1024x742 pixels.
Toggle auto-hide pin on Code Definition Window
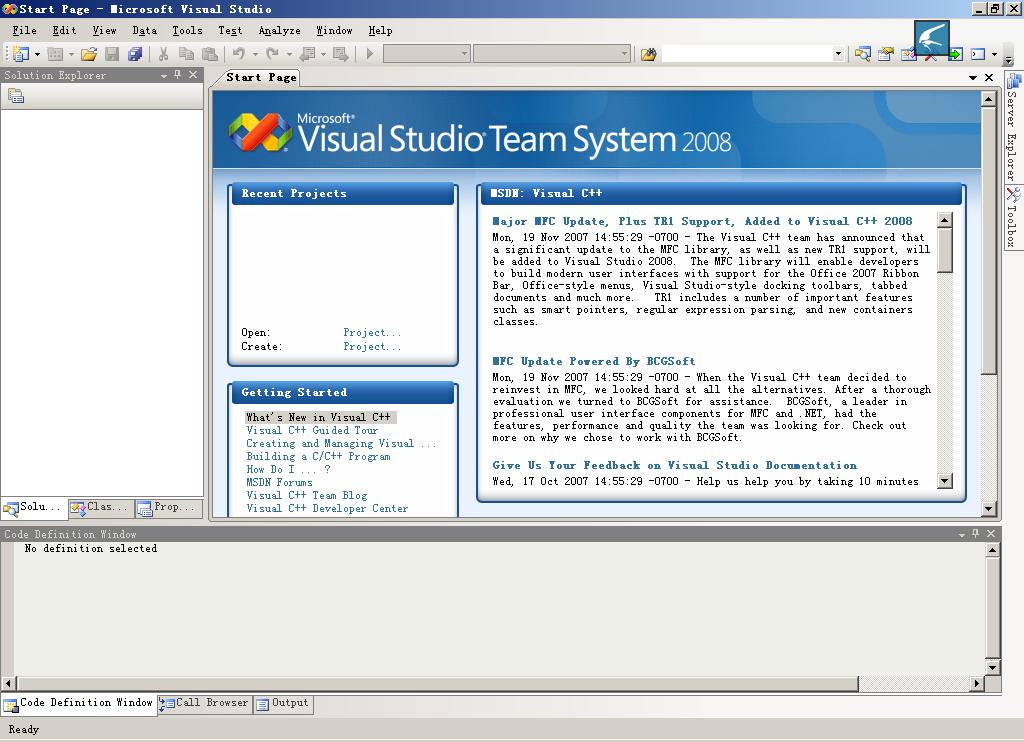pyautogui.click(x=976, y=534)
